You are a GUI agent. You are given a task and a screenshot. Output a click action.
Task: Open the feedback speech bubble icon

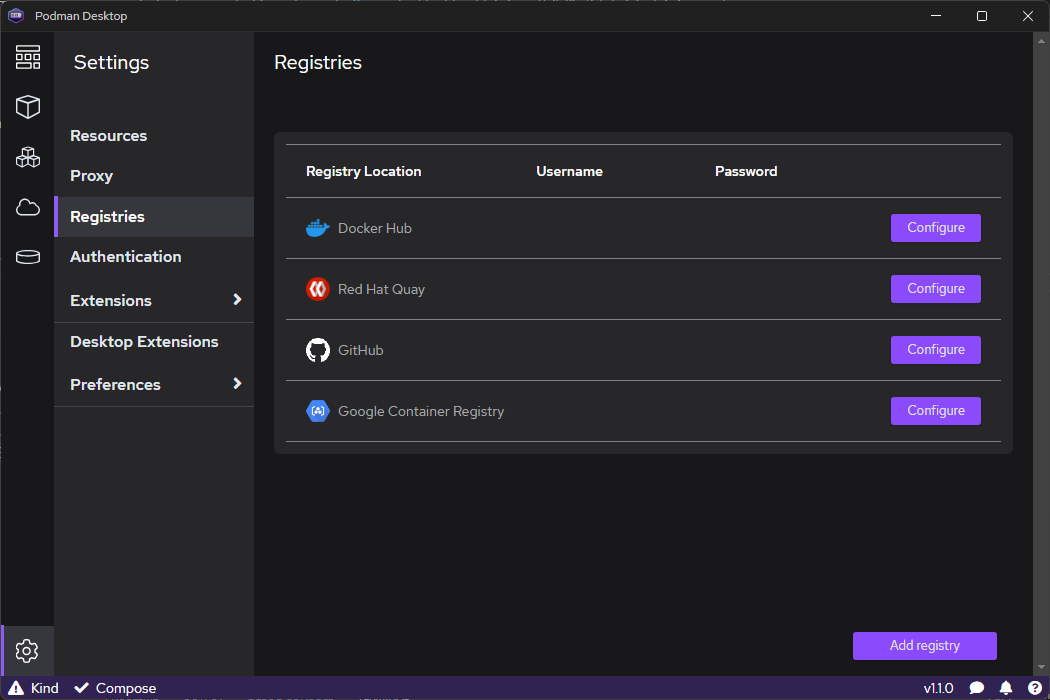coord(976,688)
